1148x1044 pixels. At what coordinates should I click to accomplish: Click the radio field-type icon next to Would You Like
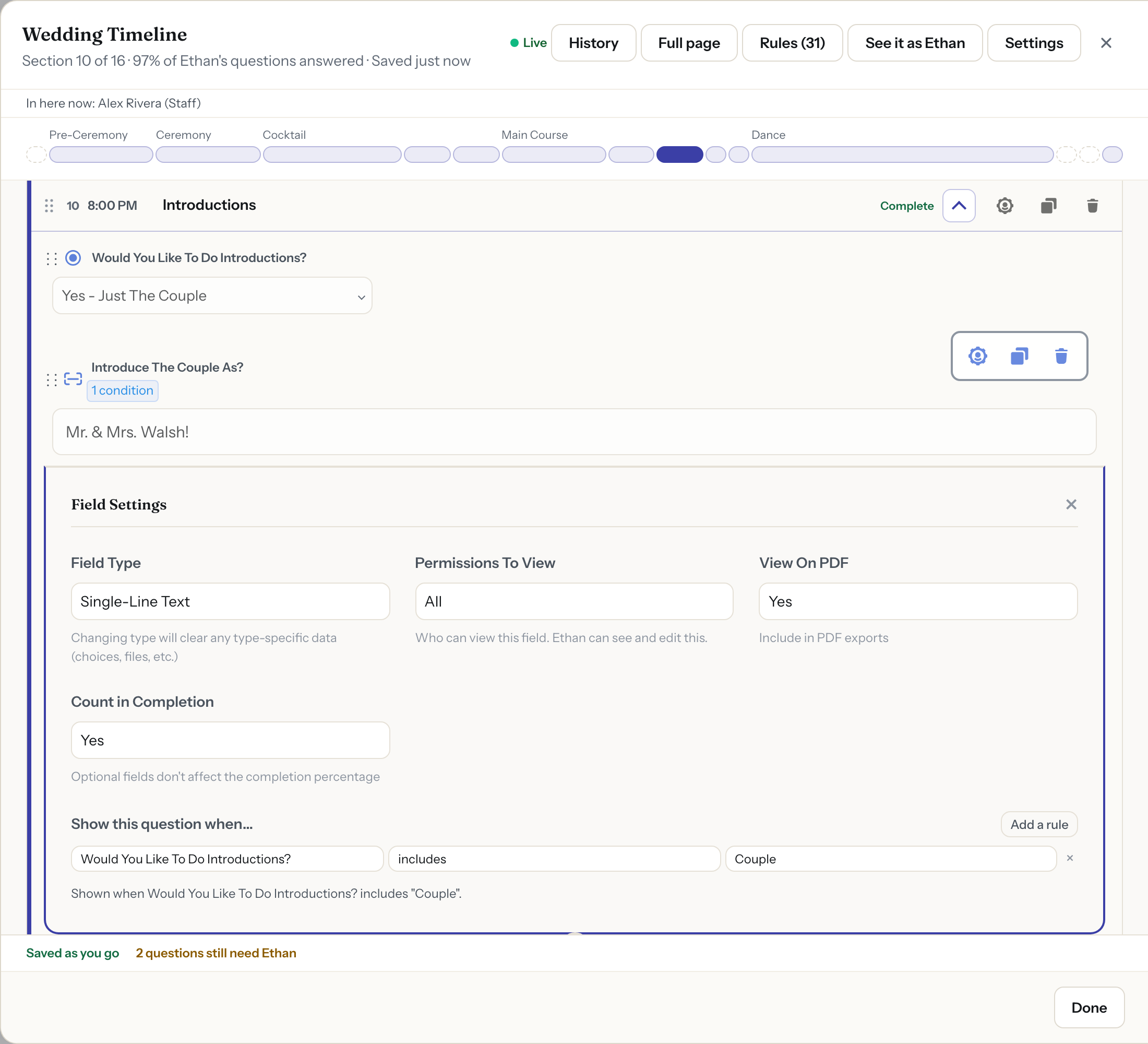point(73,258)
